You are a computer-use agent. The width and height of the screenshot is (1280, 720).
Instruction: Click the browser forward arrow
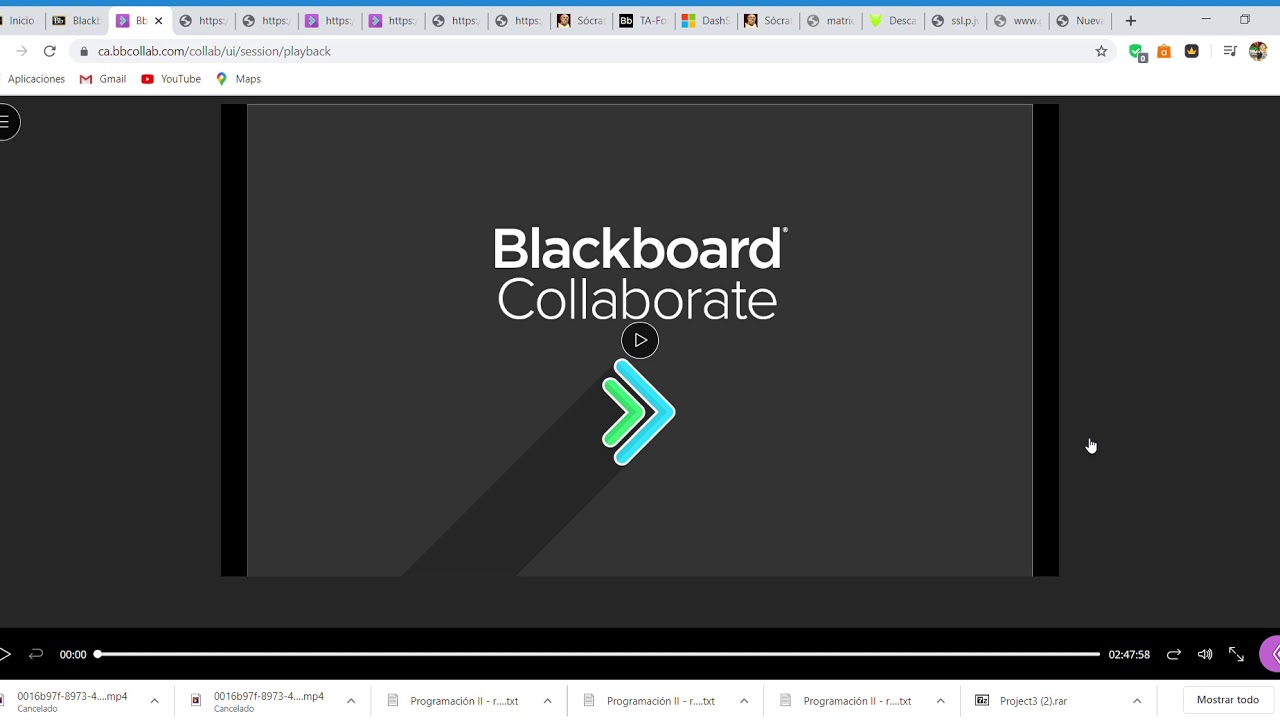tap(21, 51)
